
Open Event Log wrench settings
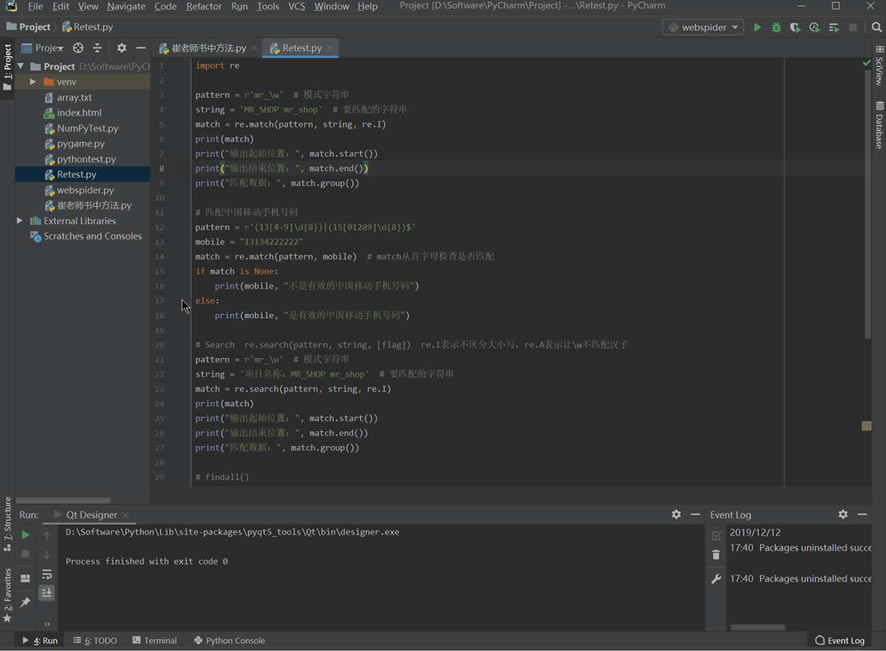[716, 579]
